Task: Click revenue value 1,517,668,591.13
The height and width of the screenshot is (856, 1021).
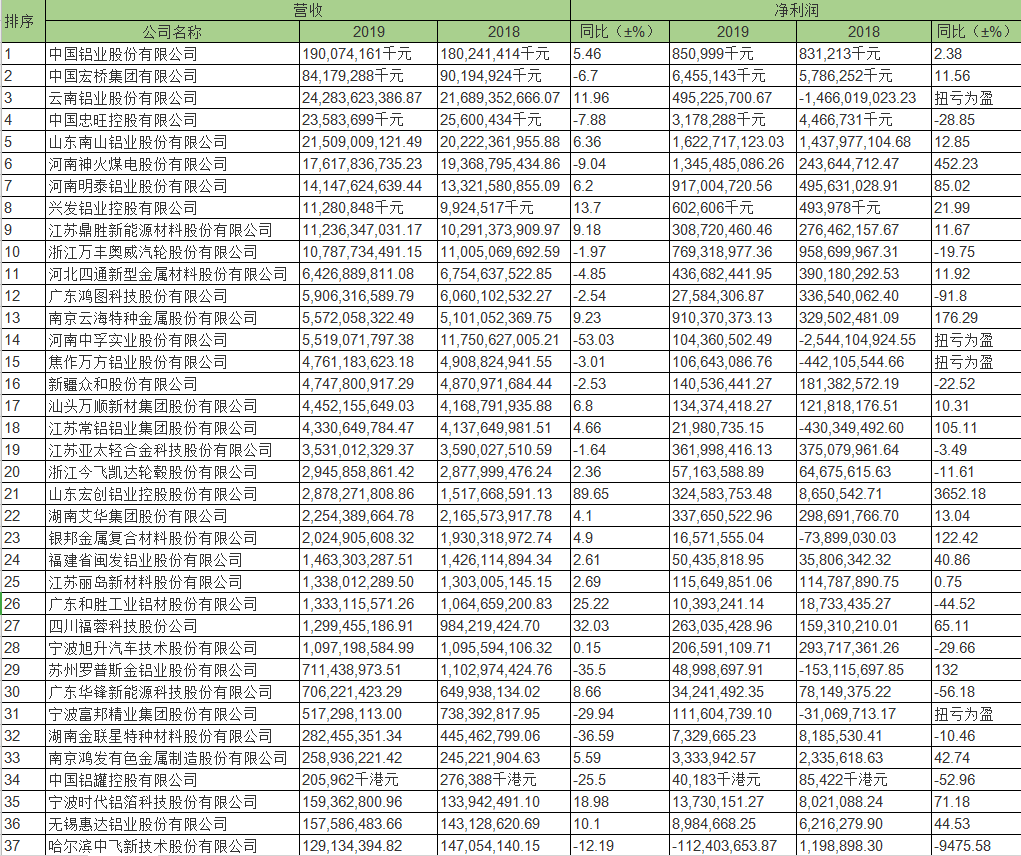Action: click(504, 494)
